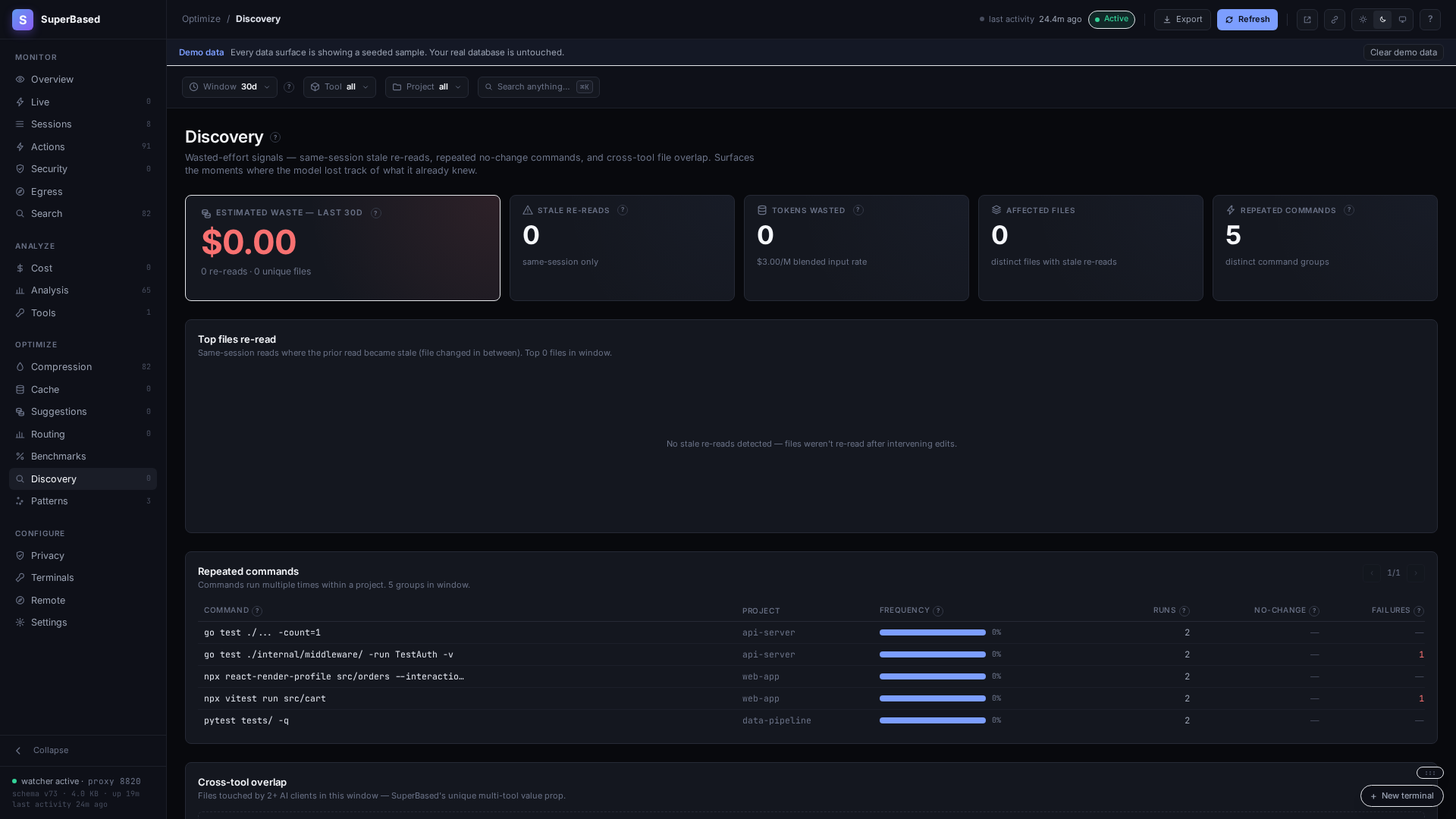
Task: Click the Suggestions icon
Action: click(20, 412)
